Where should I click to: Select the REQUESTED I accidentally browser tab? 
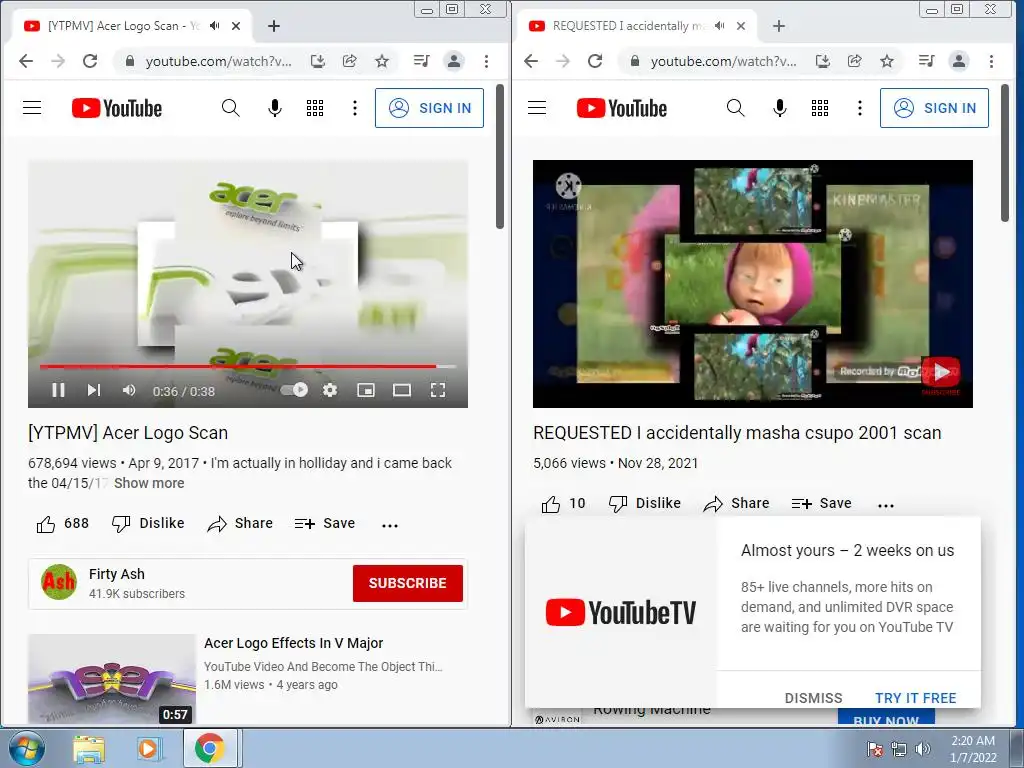(x=628, y=26)
